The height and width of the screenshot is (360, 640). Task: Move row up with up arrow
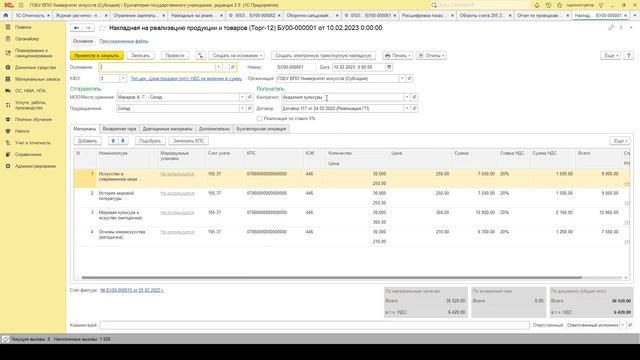point(113,141)
